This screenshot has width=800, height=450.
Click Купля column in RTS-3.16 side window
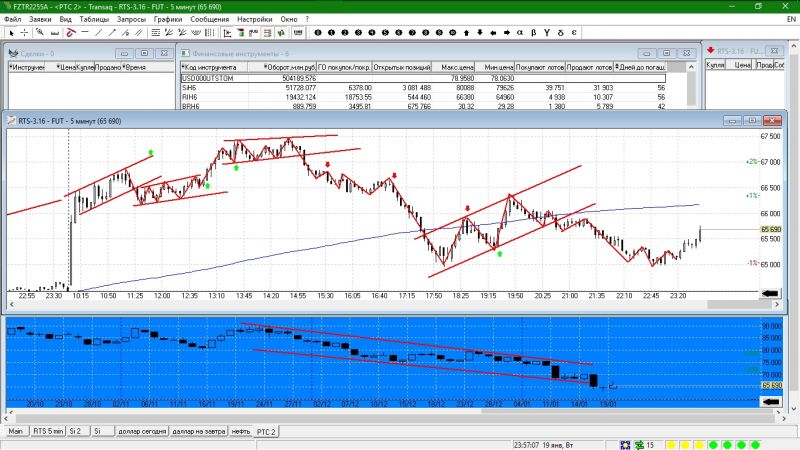[x=715, y=65]
